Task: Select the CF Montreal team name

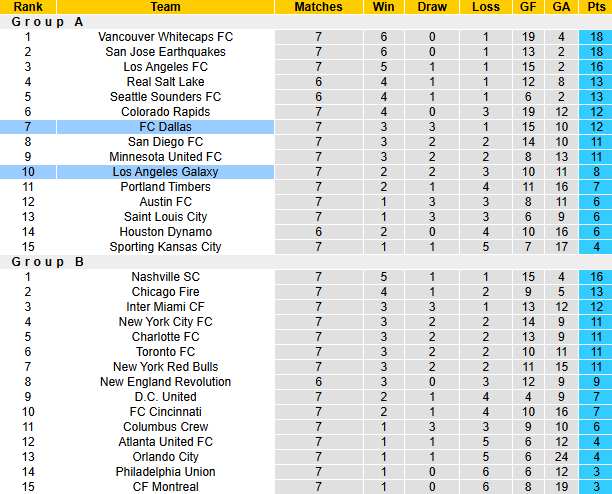Action: 165,487
